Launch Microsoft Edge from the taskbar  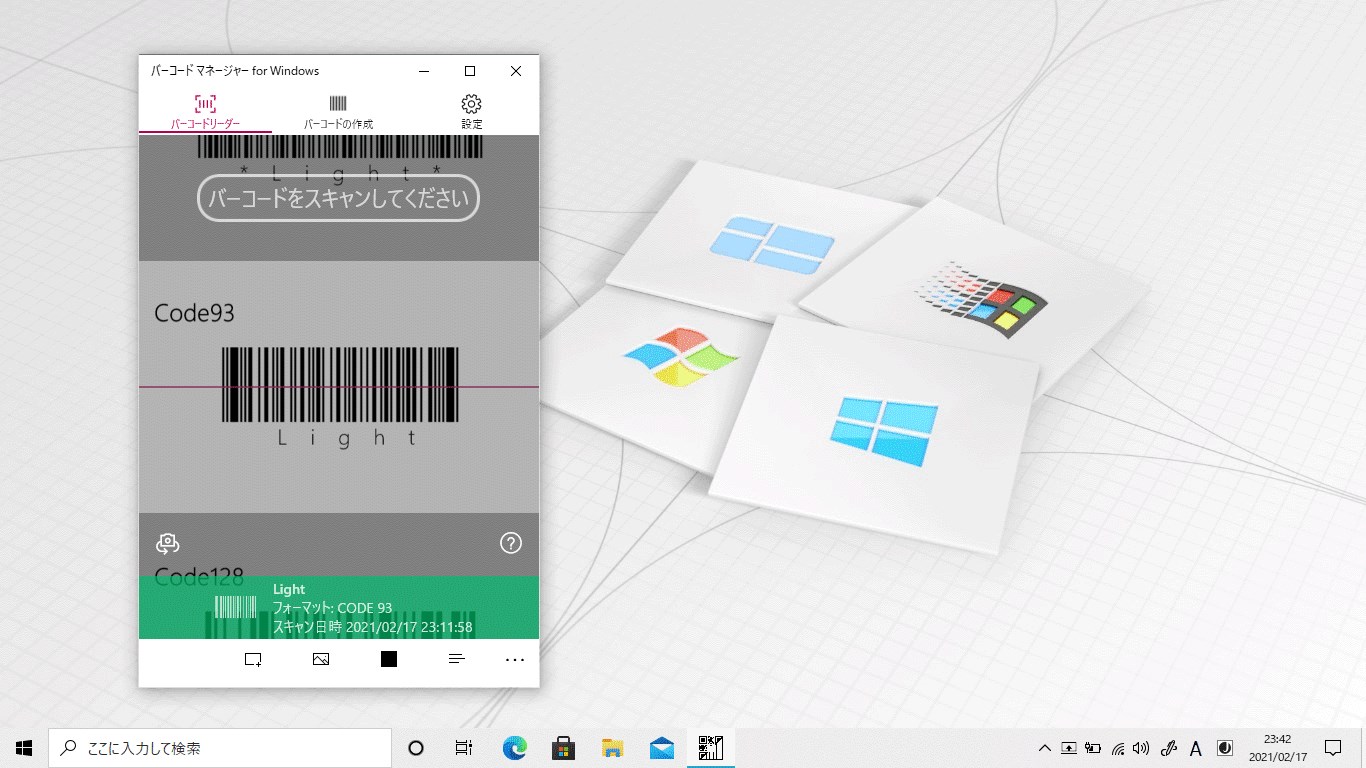tap(514, 748)
